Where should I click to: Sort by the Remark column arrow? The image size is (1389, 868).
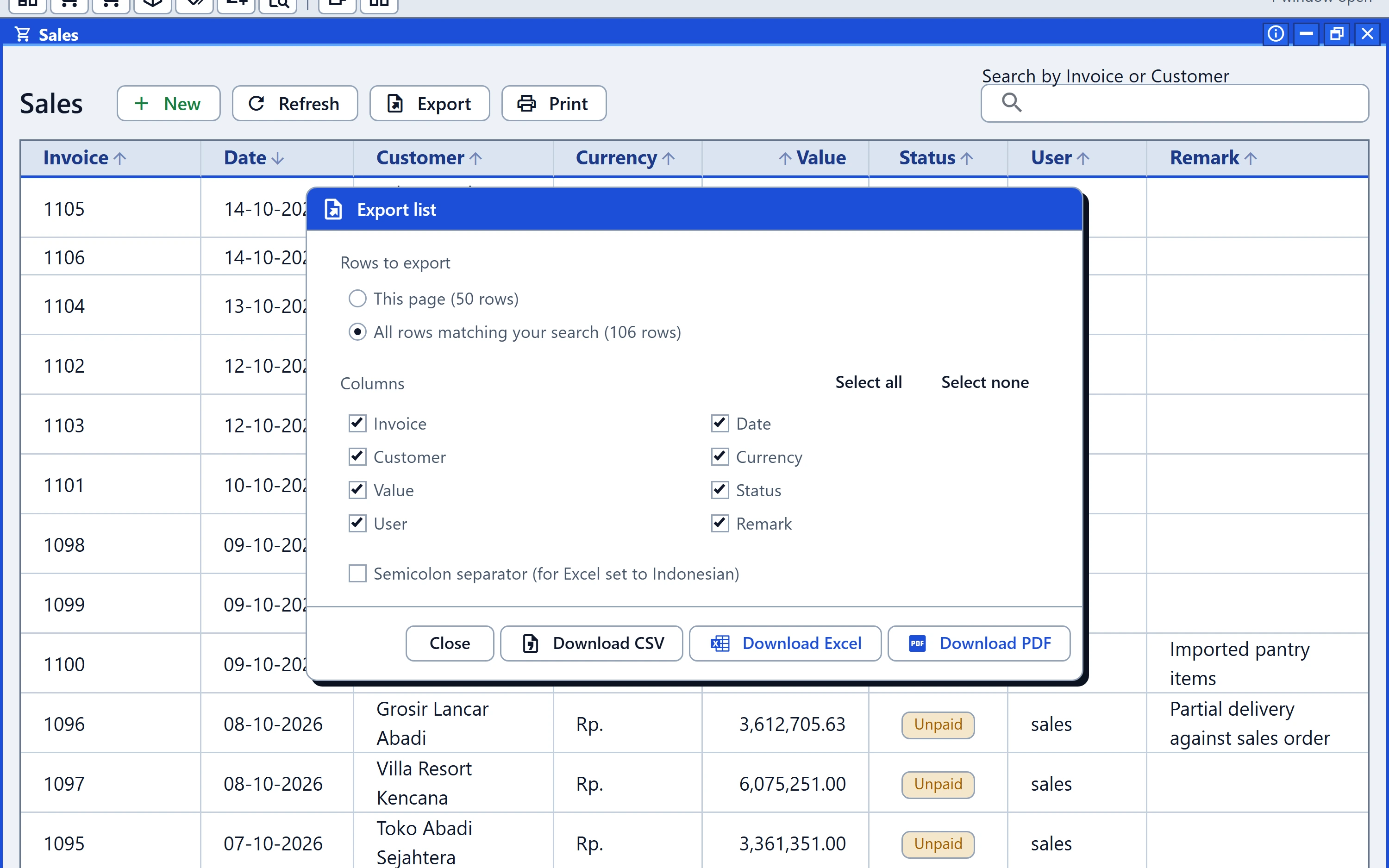click(1250, 158)
